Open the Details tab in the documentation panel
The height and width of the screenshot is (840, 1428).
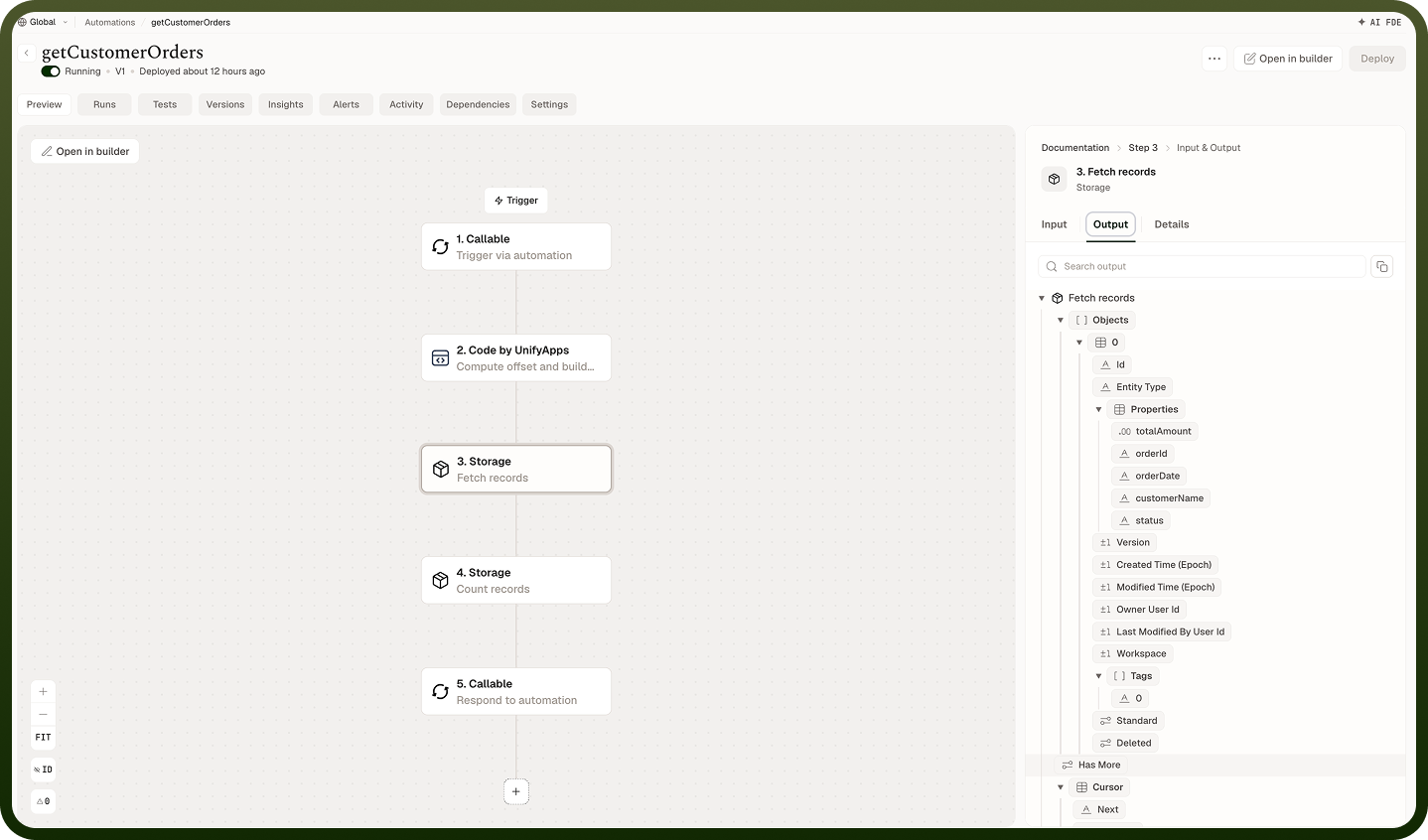1172,224
